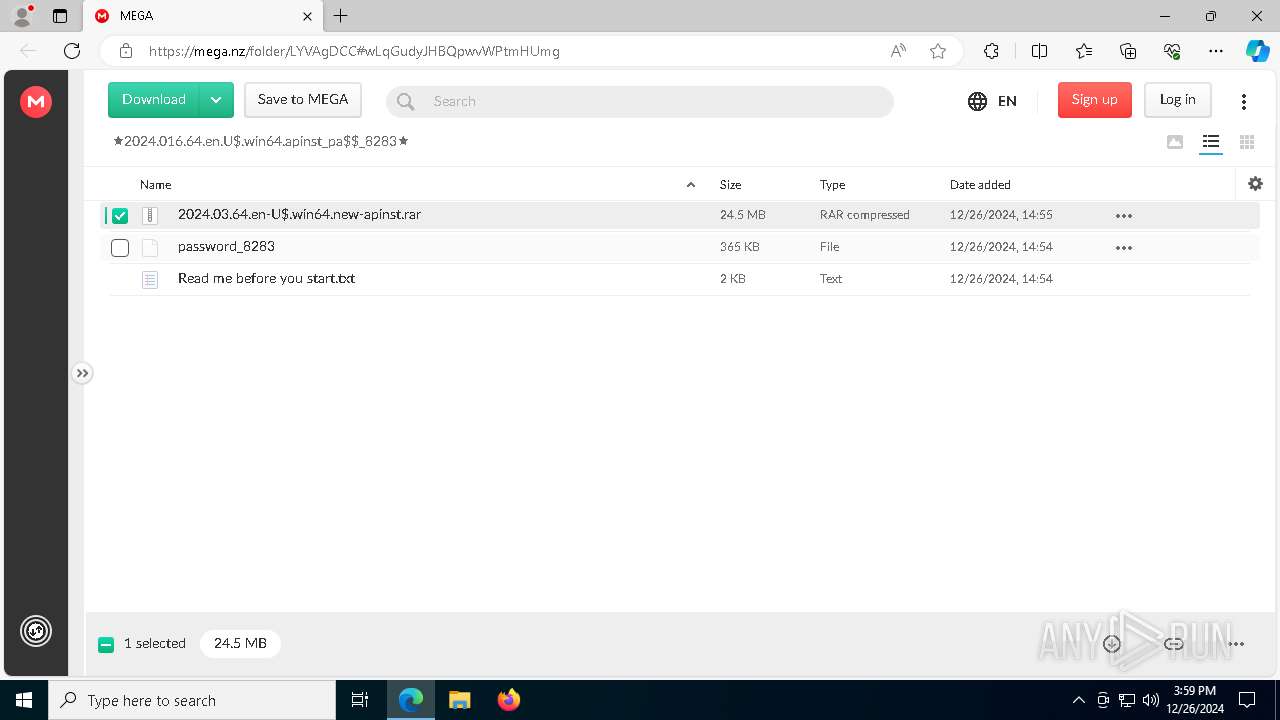Open Browser essentials heart icon
Viewport: 1280px width, 720px height.
click(x=1172, y=51)
